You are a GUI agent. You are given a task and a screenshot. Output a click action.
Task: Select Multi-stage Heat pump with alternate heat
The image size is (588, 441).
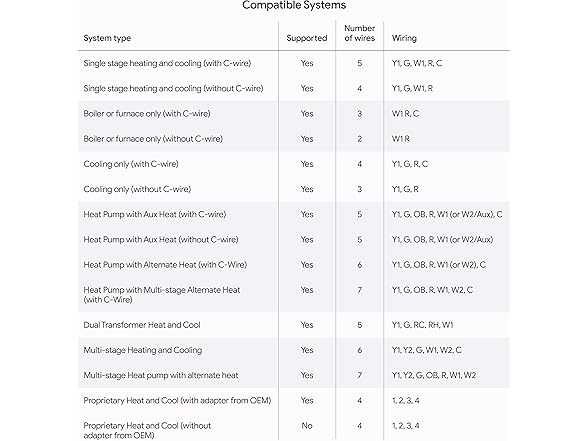point(161,375)
